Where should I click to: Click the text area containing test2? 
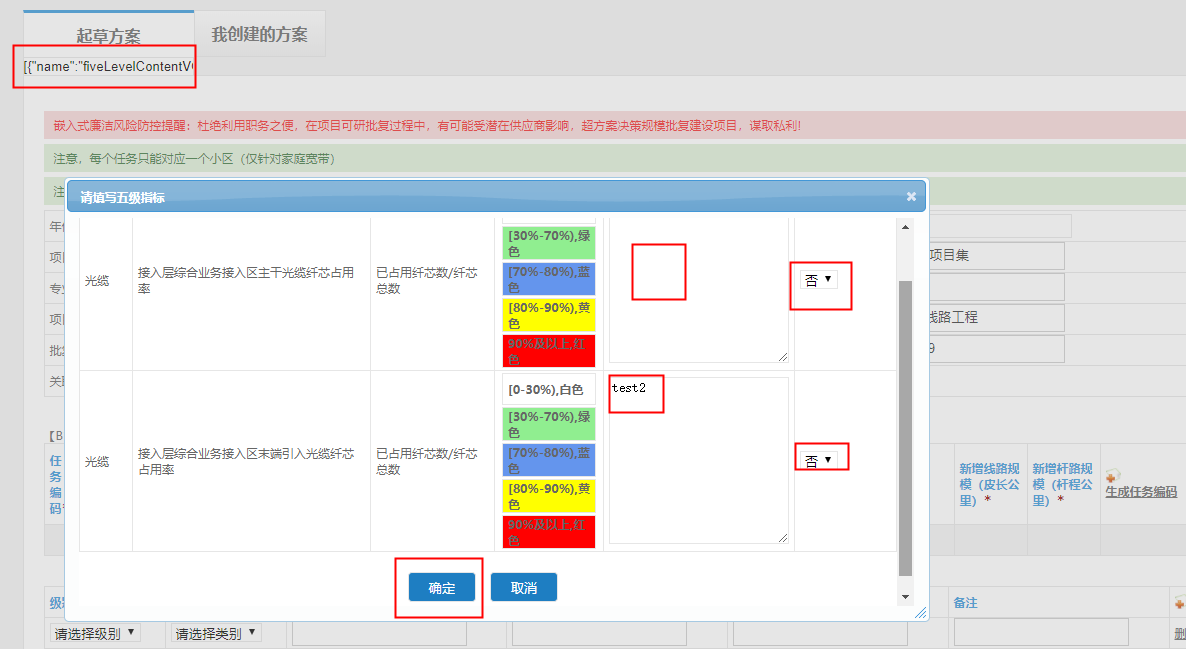click(x=698, y=460)
